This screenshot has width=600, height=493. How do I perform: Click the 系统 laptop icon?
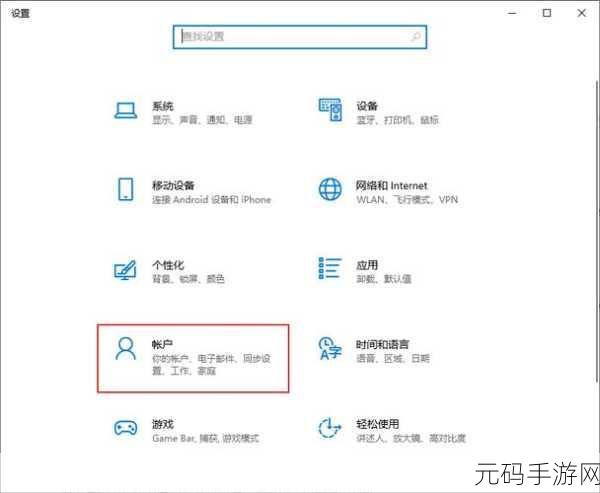click(x=126, y=111)
